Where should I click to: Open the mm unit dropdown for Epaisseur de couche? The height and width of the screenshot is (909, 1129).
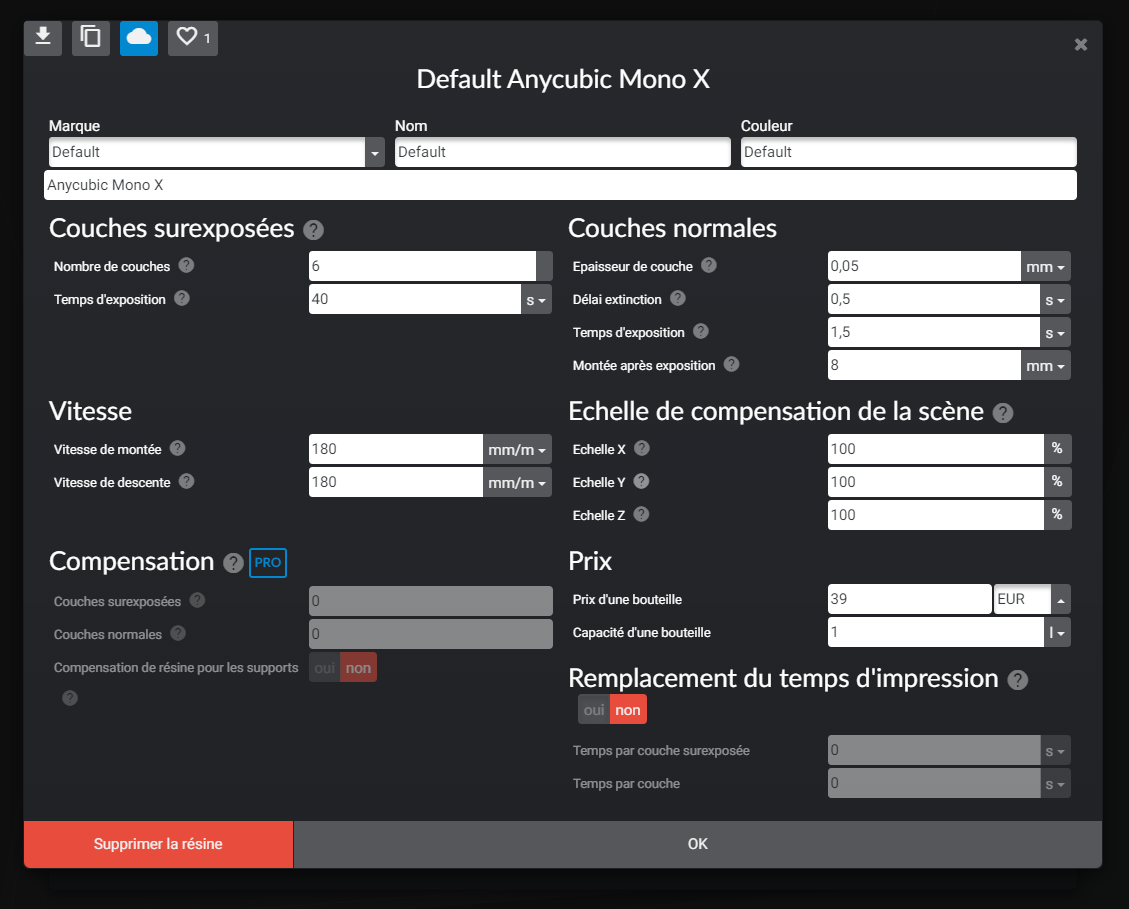point(1045,267)
